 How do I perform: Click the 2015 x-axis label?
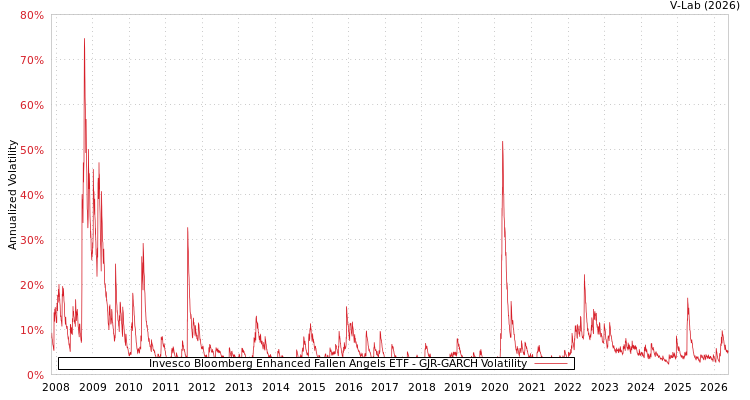pyautogui.click(x=312, y=387)
